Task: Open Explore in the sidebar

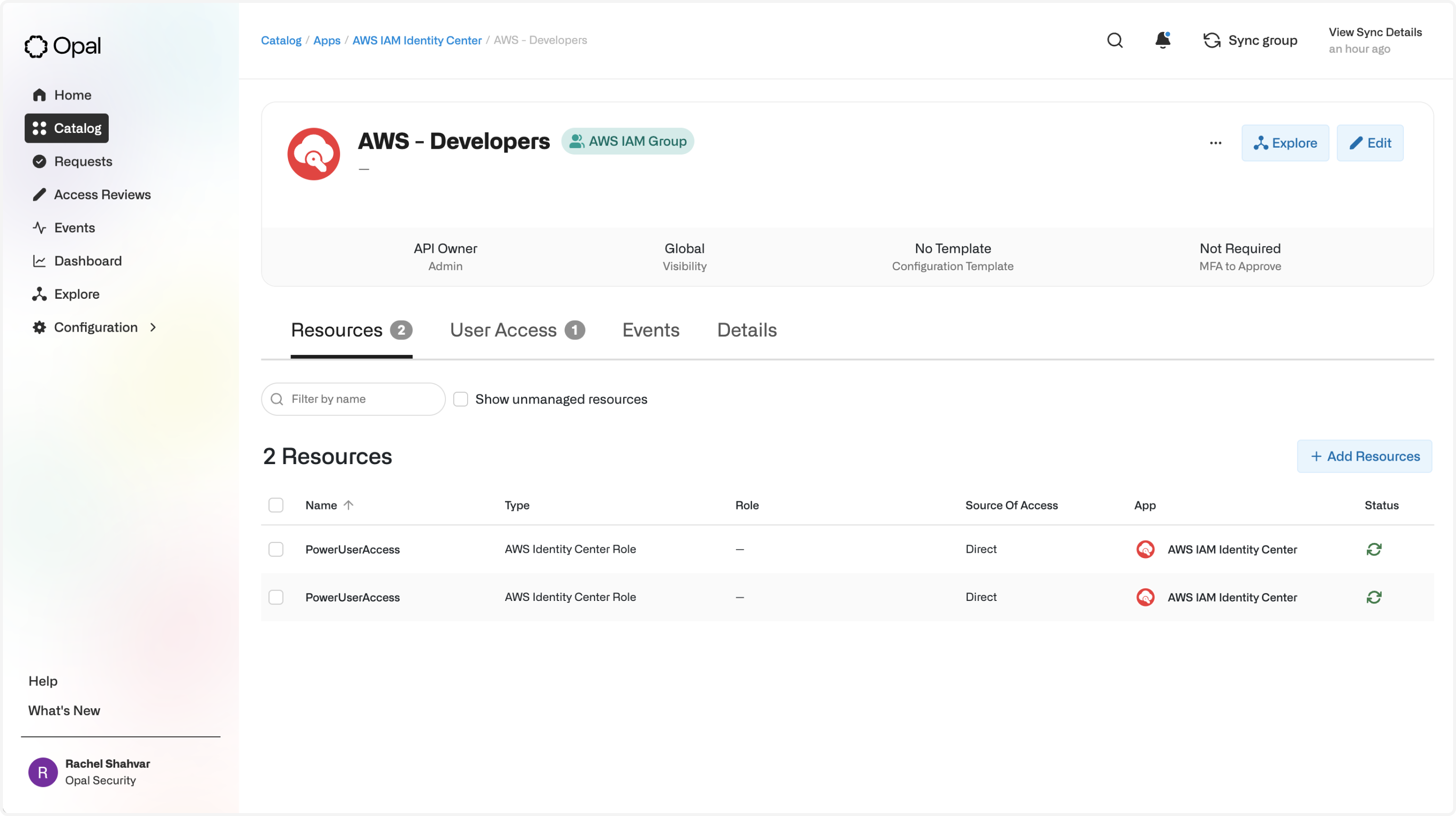Action: click(x=66, y=294)
